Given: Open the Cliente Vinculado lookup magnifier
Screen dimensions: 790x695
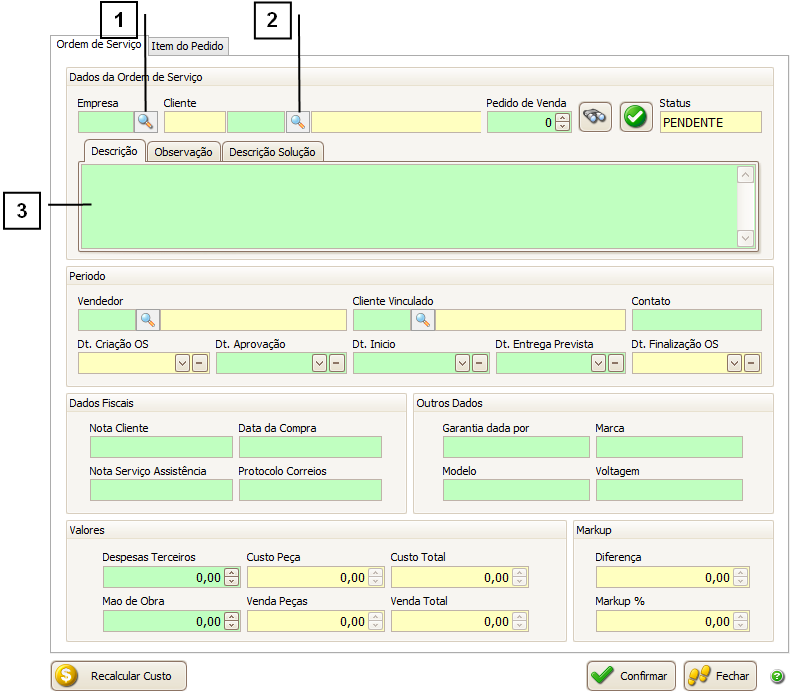Looking at the screenshot, I should click(x=422, y=320).
